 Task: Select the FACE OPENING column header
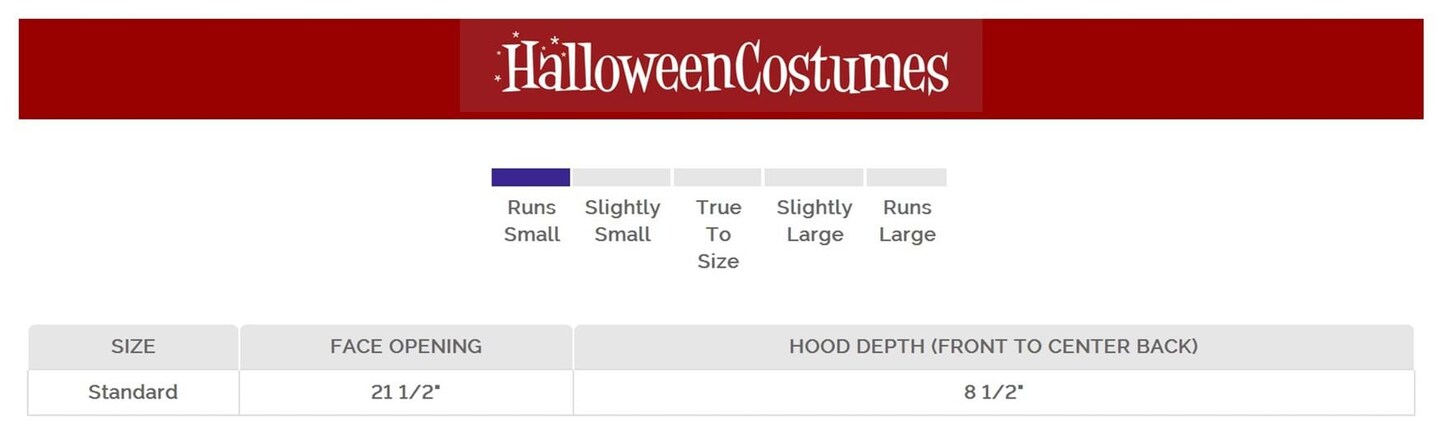click(406, 347)
